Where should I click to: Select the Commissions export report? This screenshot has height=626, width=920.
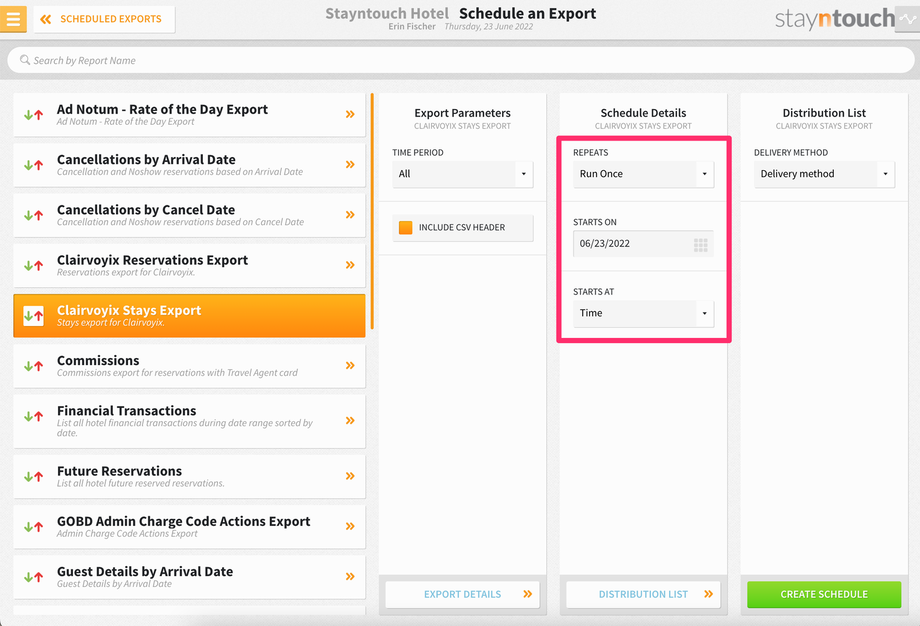click(189, 366)
